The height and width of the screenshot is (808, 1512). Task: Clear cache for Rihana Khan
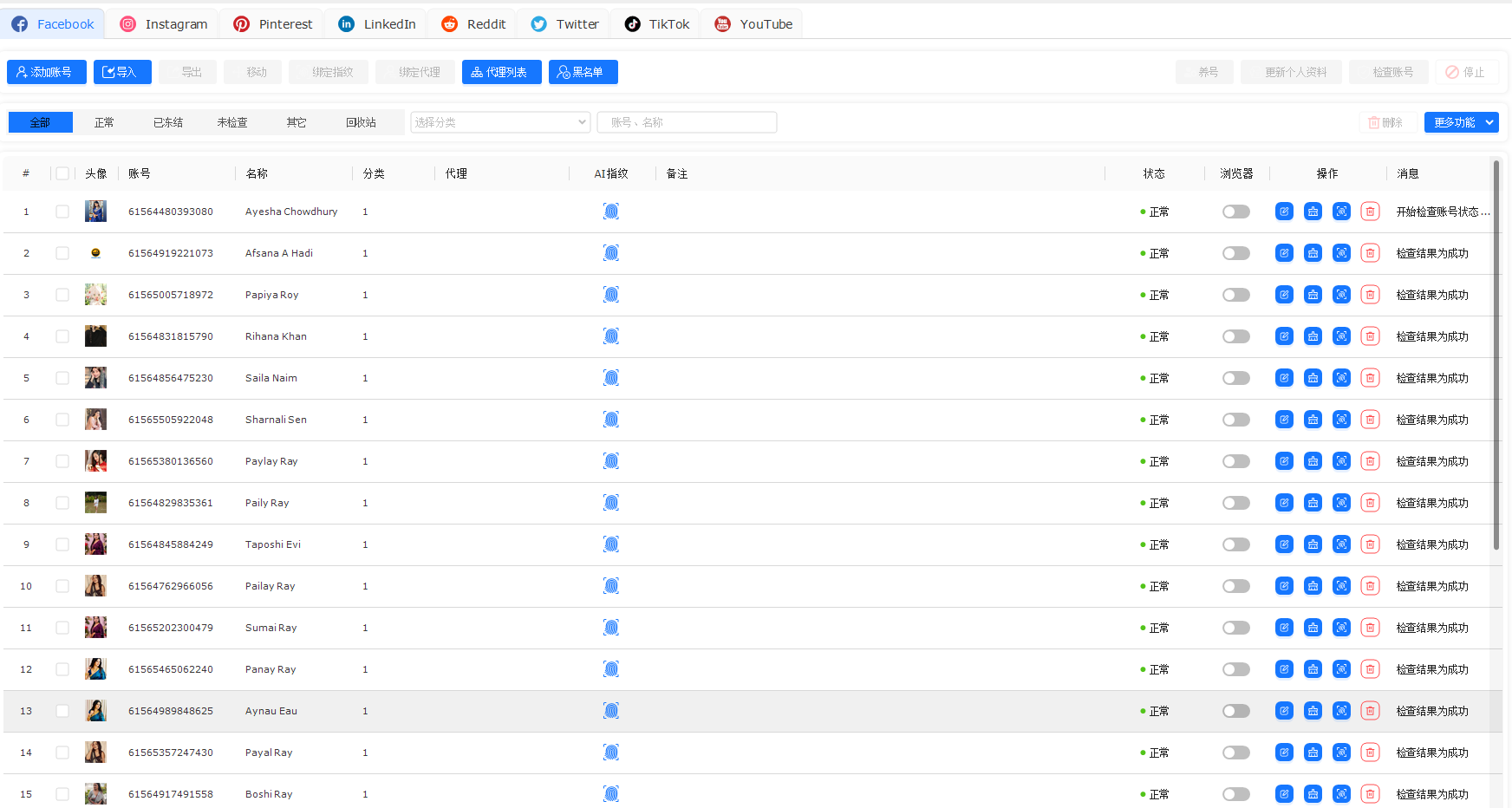point(1313,336)
